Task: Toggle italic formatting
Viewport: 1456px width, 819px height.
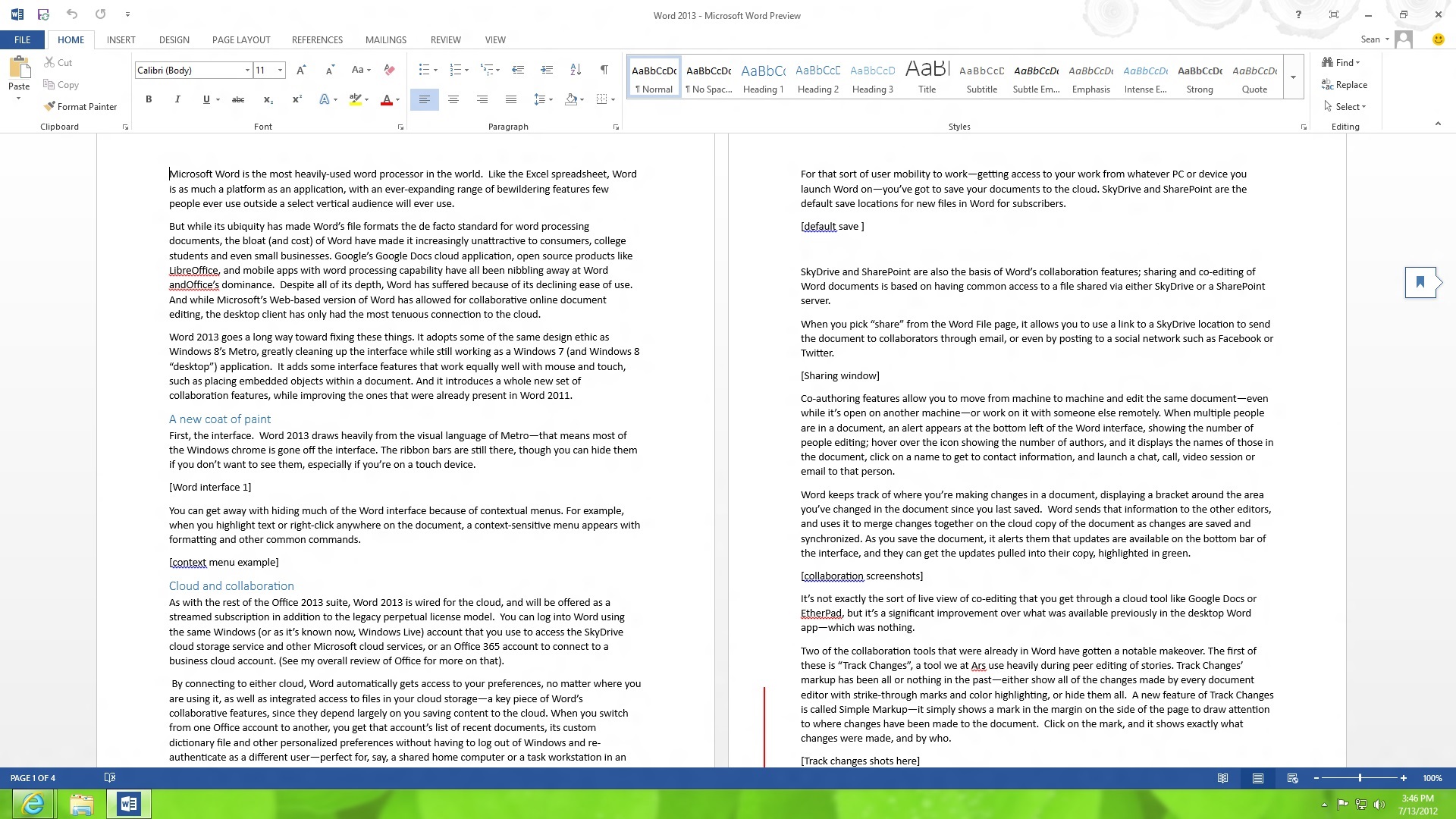Action: tap(177, 99)
